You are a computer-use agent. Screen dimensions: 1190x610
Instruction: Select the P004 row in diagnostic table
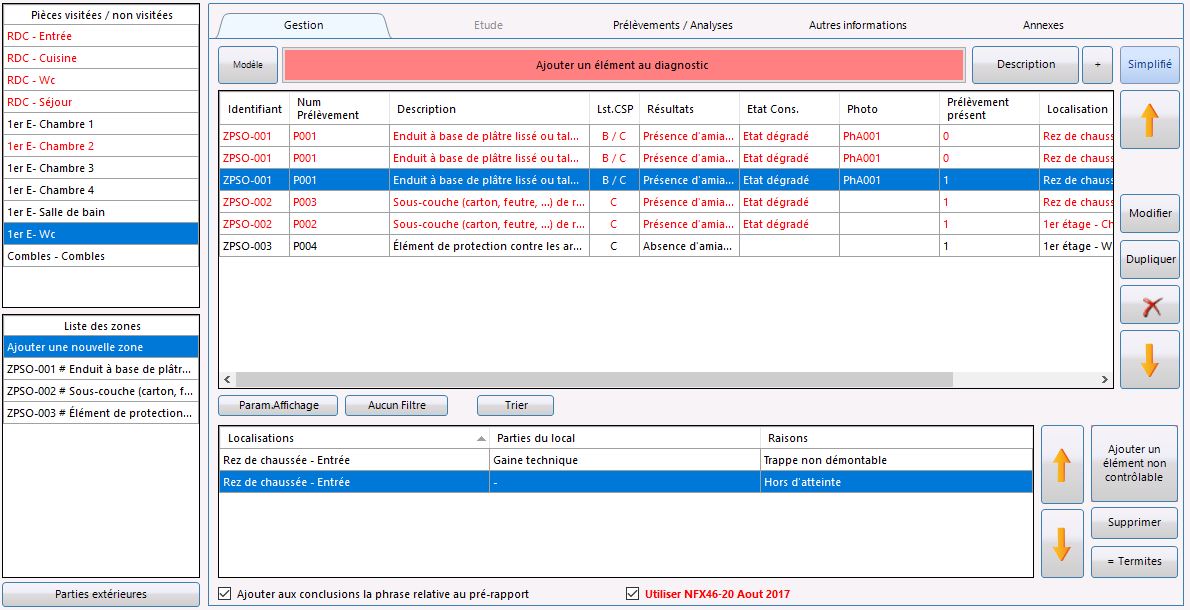coord(666,246)
